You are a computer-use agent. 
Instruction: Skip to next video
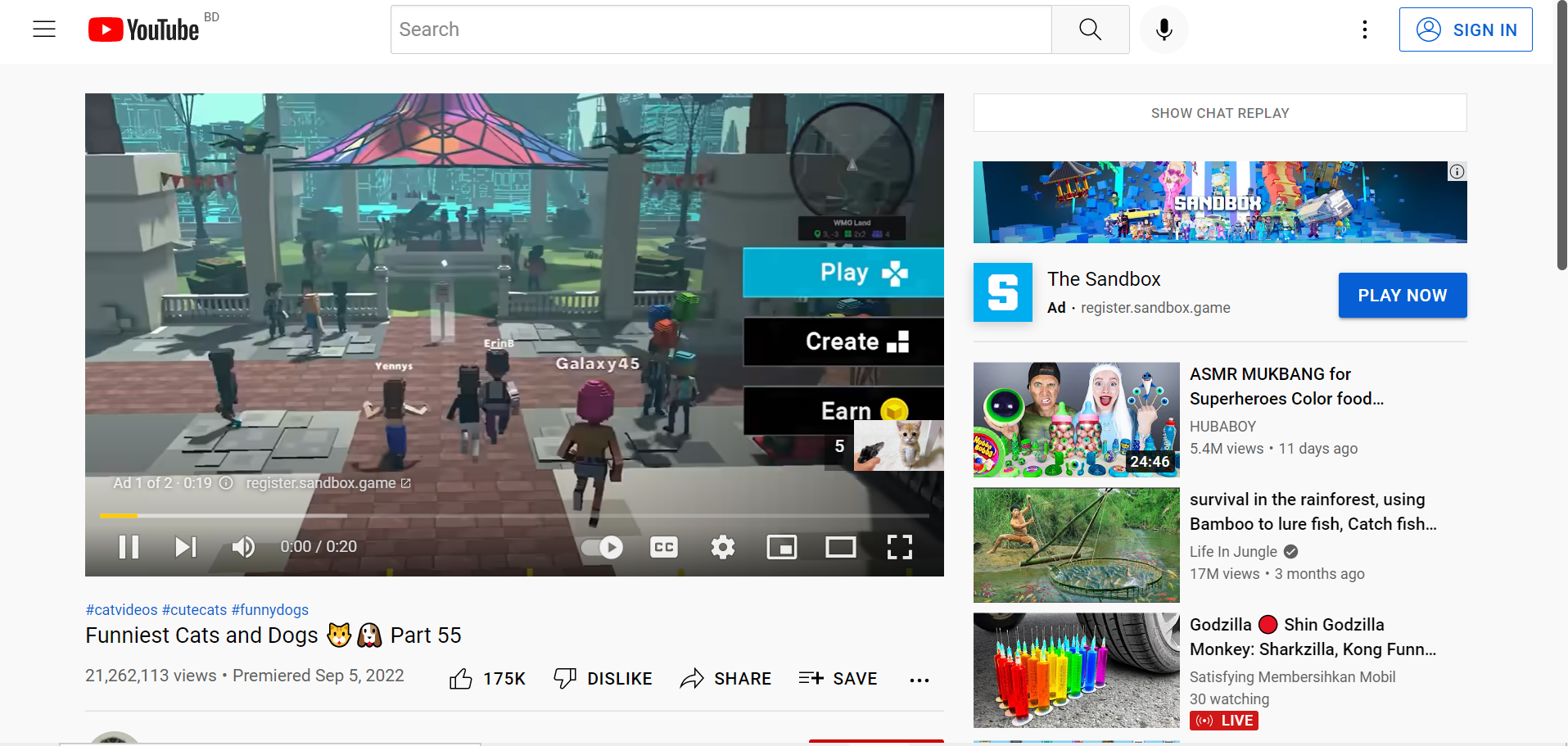(186, 546)
